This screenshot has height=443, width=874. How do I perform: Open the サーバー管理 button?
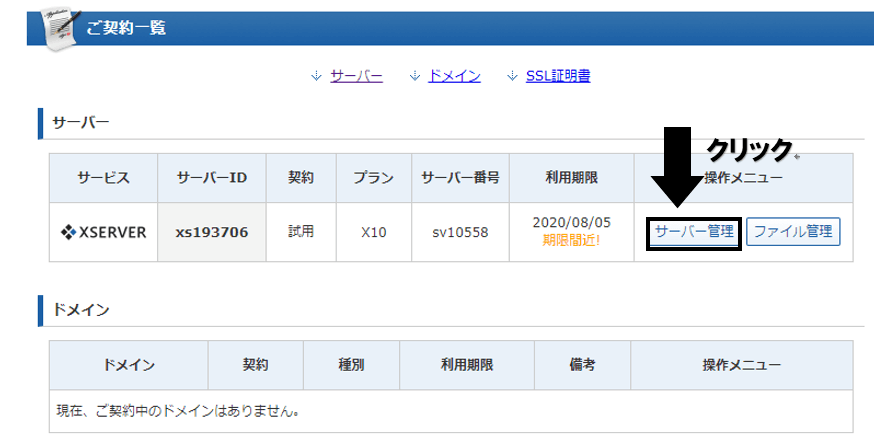[x=694, y=232]
